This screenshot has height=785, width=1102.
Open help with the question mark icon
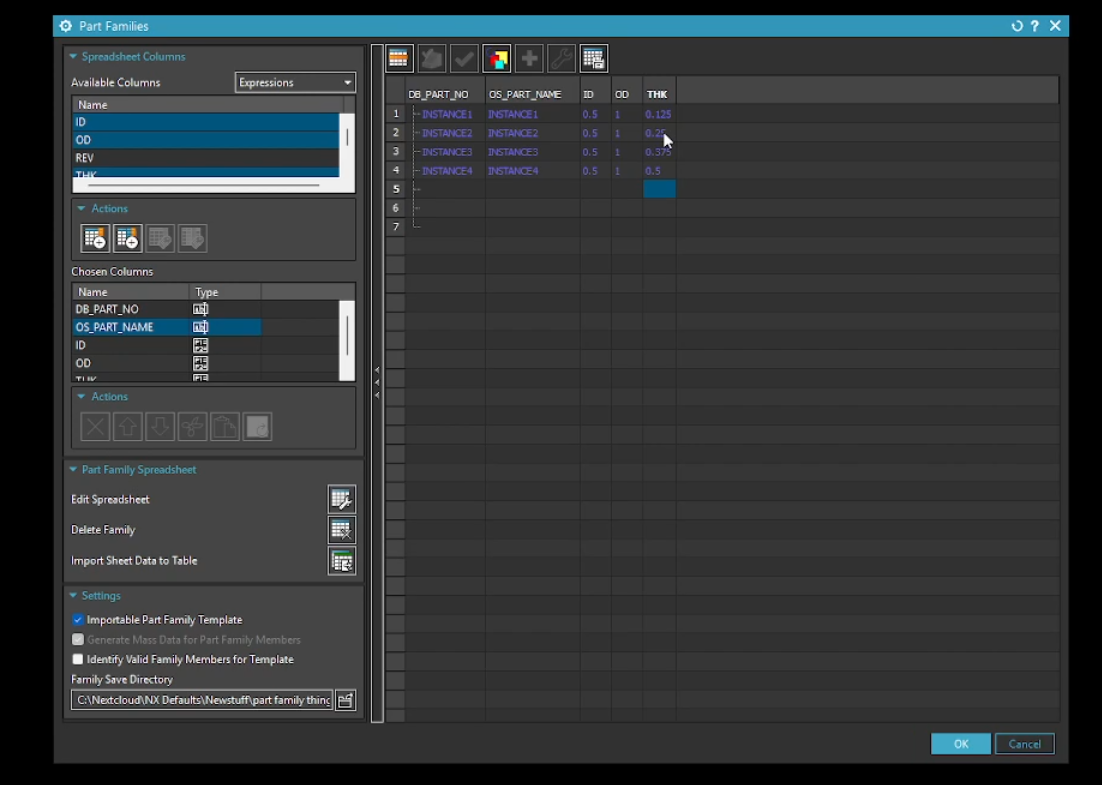click(x=1035, y=26)
